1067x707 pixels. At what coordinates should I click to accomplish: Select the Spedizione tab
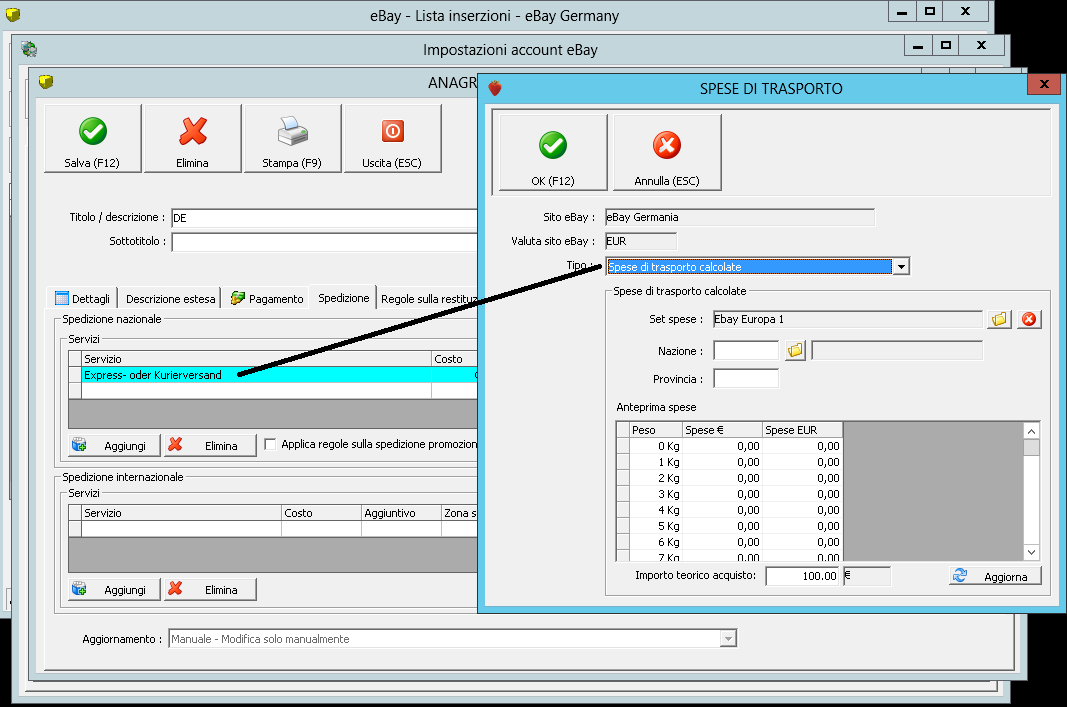[x=344, y=297]
